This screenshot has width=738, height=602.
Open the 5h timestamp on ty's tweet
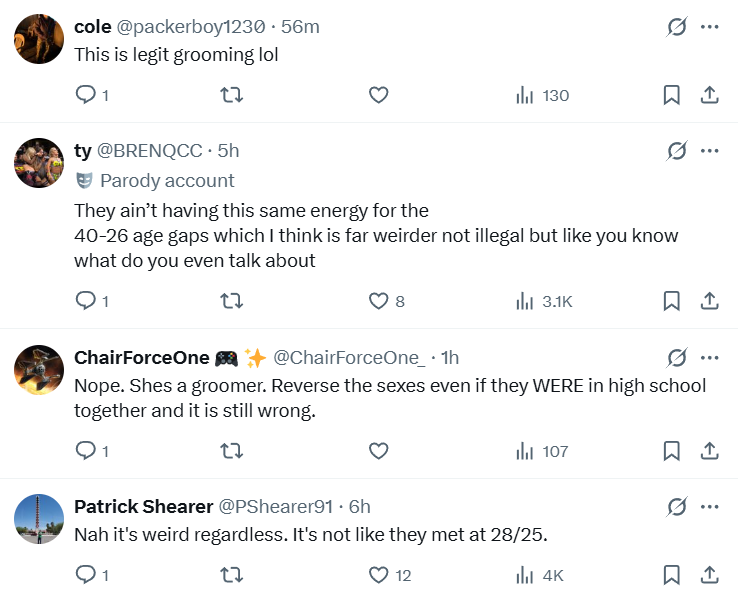click(228, 151)
